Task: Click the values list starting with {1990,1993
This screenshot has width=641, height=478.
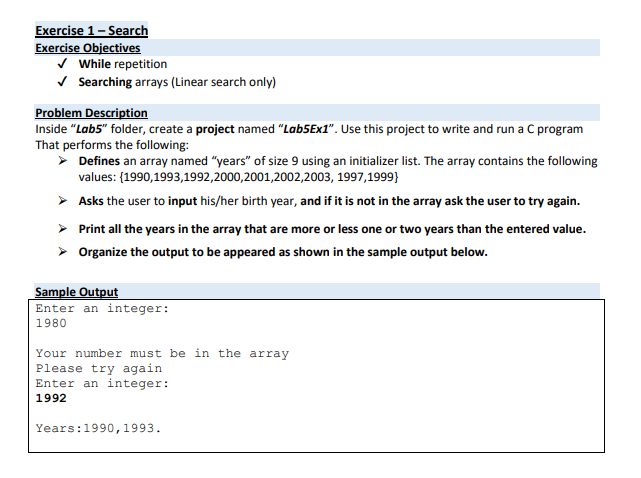Action: click(259, 177)
